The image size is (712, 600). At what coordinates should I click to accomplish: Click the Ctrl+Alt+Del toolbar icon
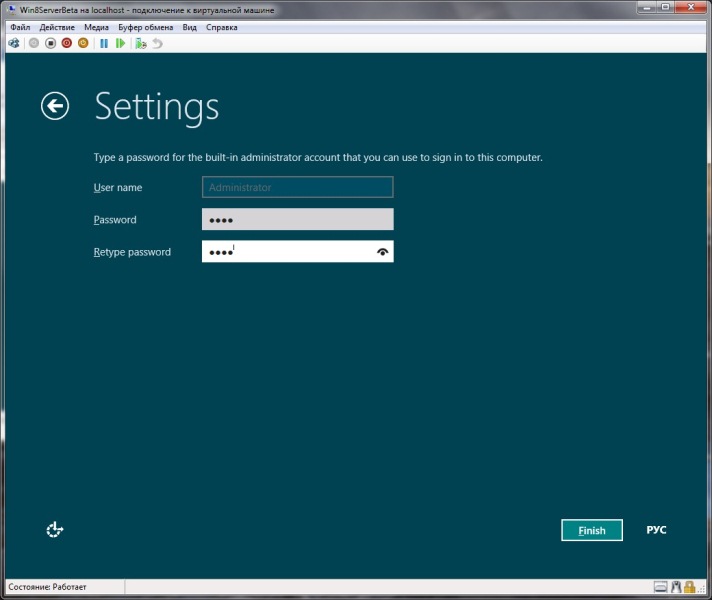[x=14, y=44]
